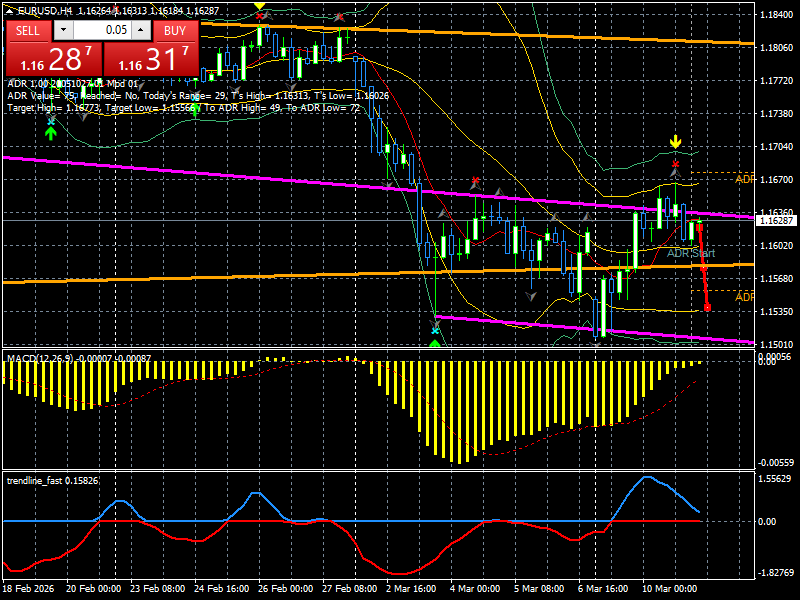
Task: Select the green up arrow below the cyan X near 18 Feb
Action: (51, 133)
